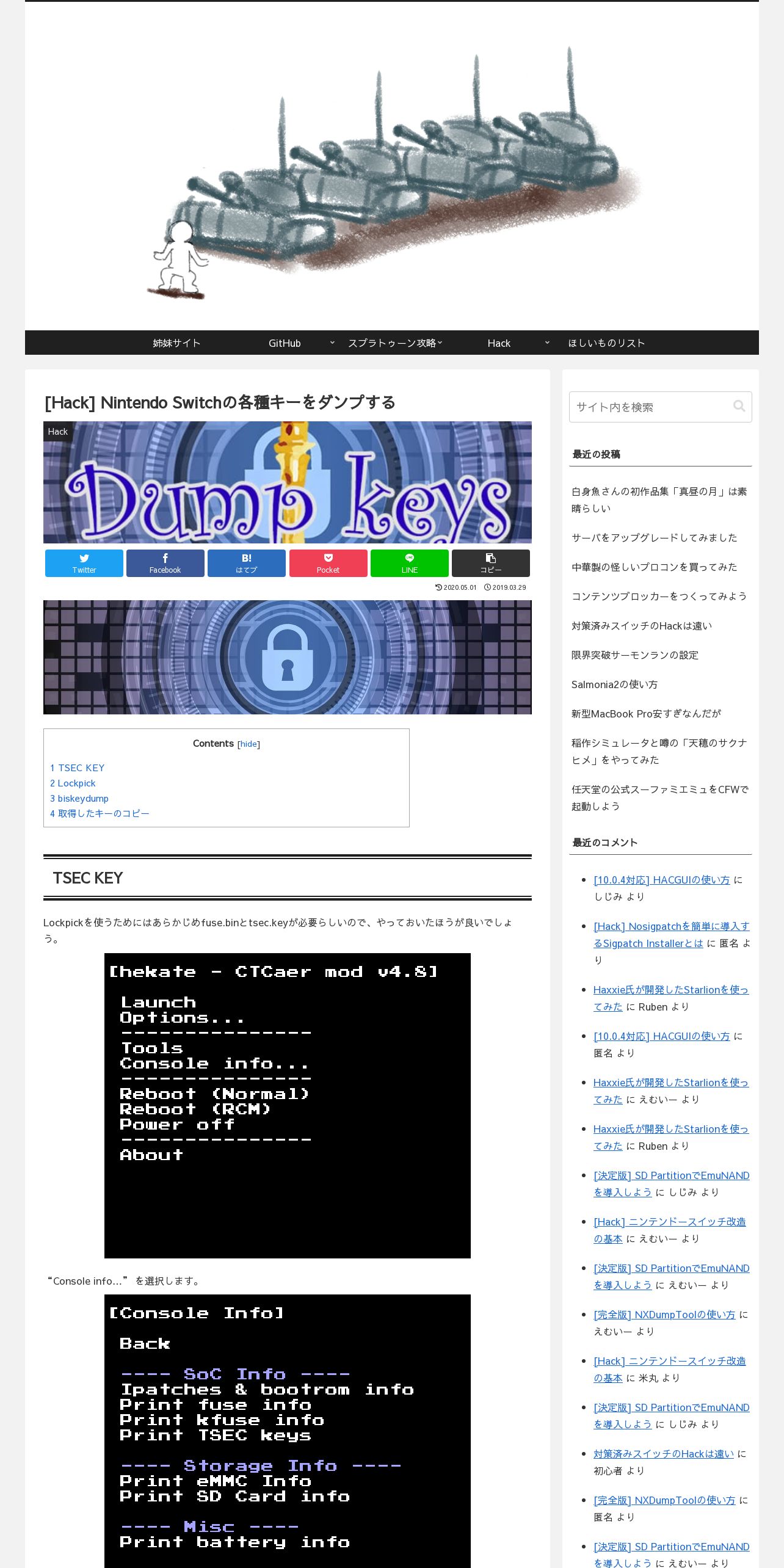Click the search magnifier icon
Viewport: 784px width, 1568px height.
(x=739, y=406)
